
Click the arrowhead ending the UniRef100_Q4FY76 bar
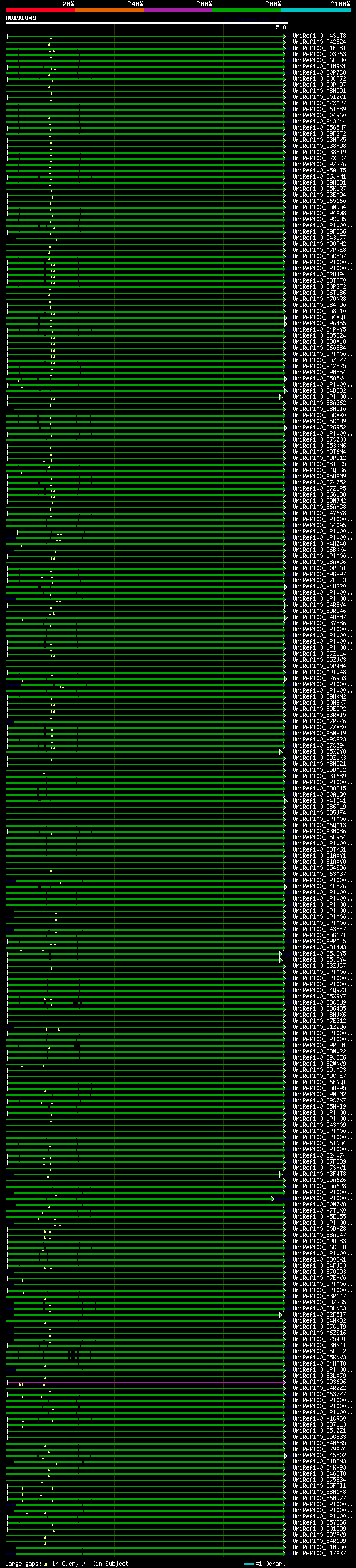tap(285, 886)
